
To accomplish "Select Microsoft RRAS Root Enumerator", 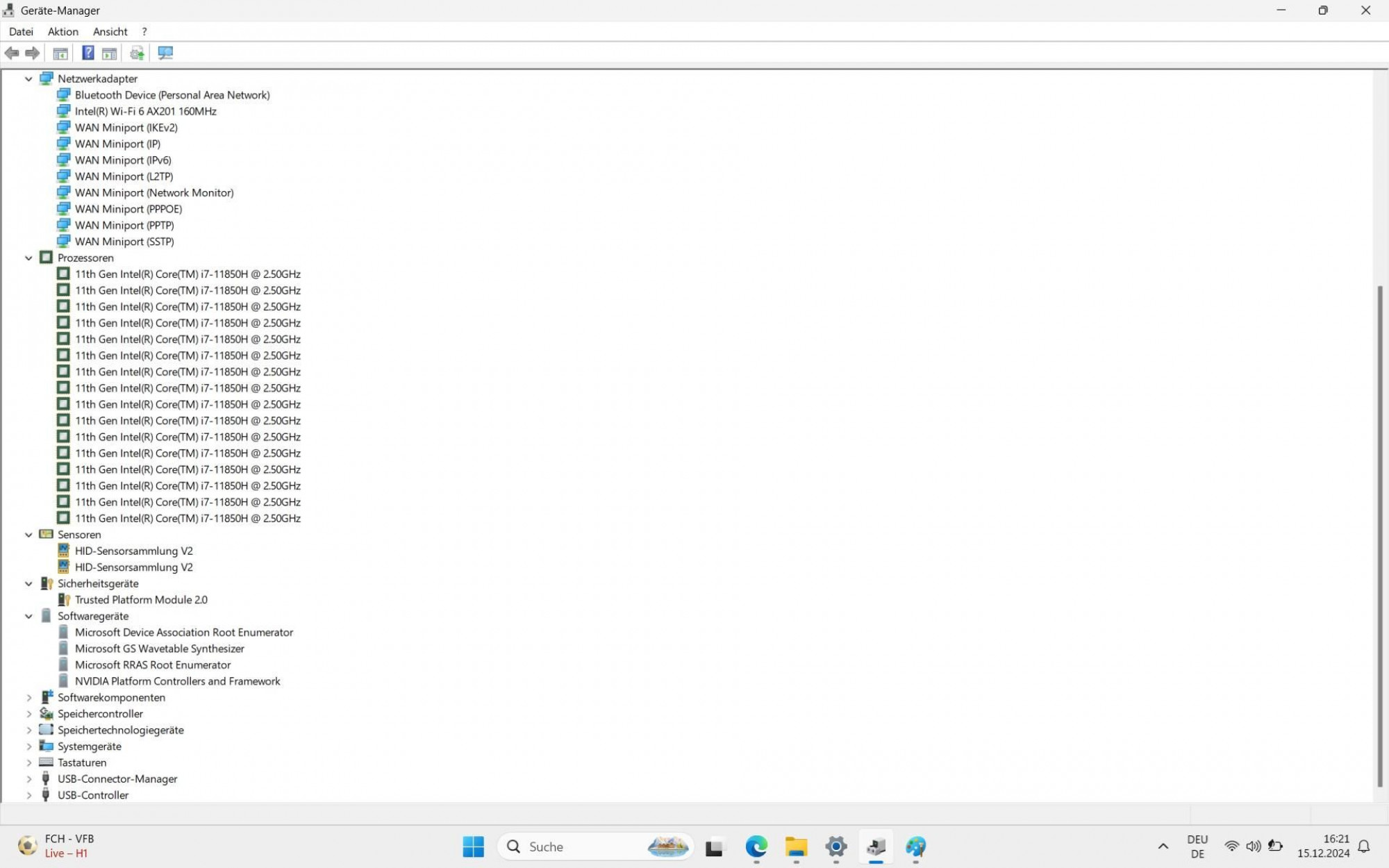I will coord(153,665).
